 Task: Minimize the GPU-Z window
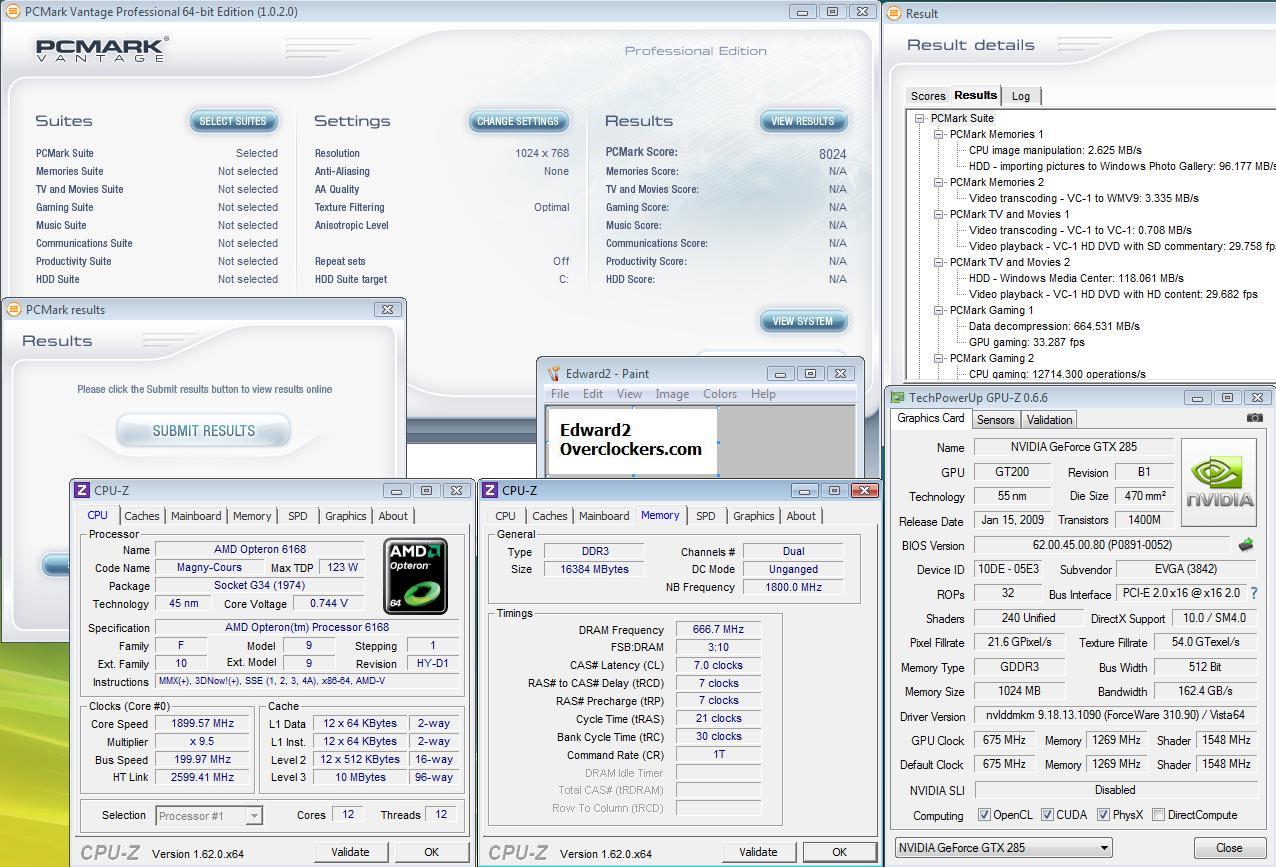(x=1197, y=397)
